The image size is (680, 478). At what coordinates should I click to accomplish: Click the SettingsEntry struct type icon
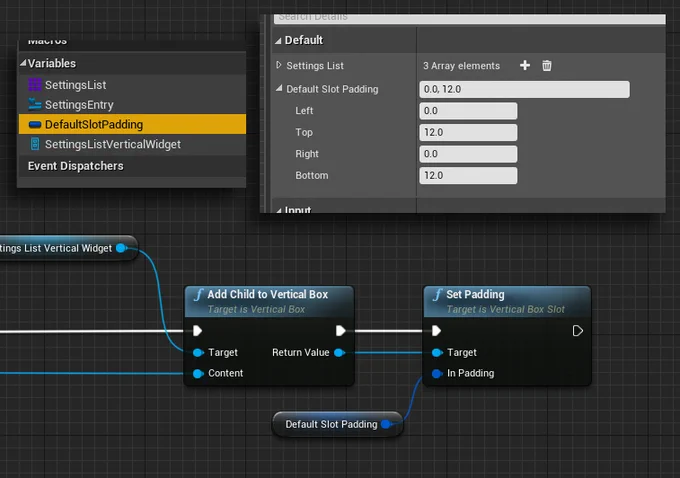coord(35,104)
